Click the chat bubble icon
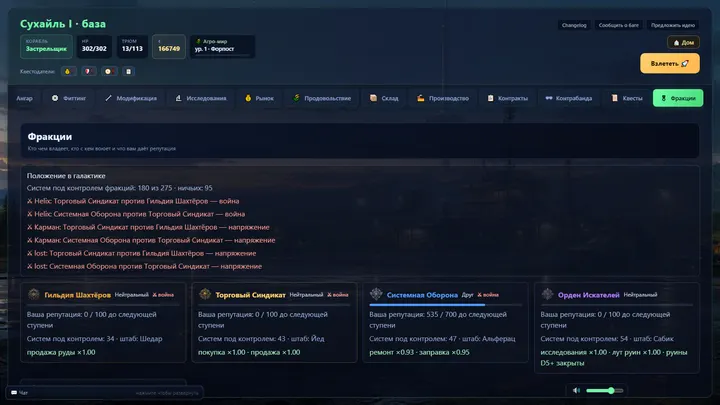 point(14,393)
